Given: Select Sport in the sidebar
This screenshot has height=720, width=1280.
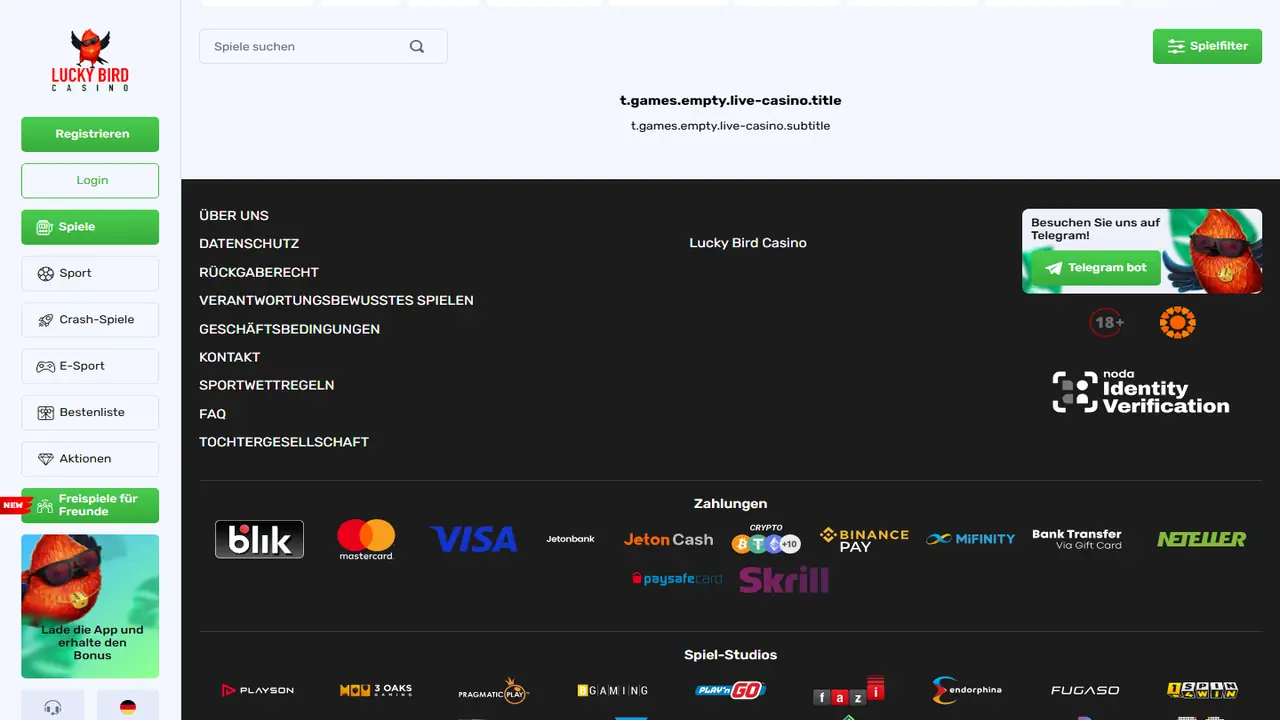Looking at the screenshot, I should (90, 273).
